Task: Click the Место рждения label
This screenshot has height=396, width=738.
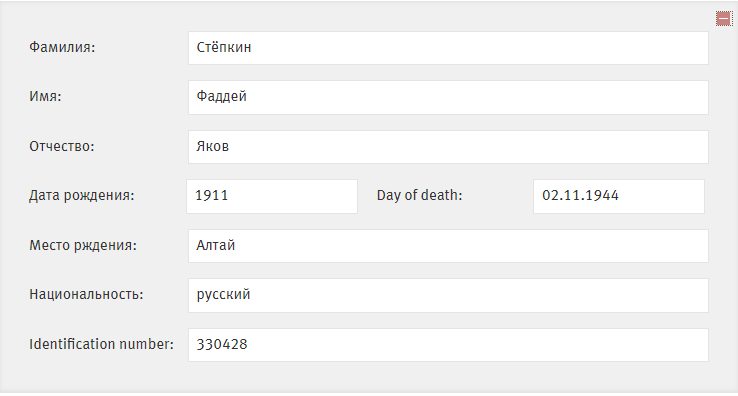Action: tap(83, 245)
